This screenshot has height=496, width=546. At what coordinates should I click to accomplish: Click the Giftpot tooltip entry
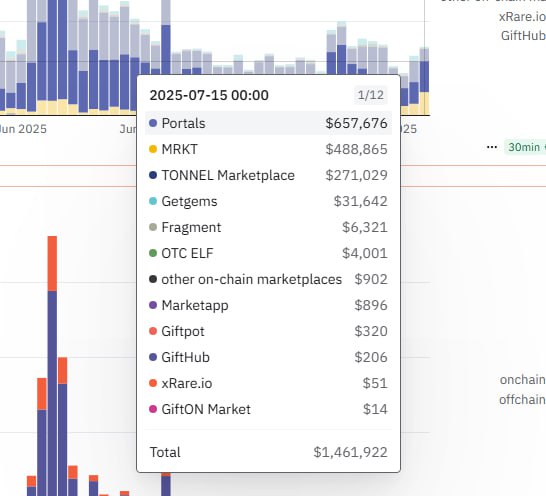click(x=268, y=331)
